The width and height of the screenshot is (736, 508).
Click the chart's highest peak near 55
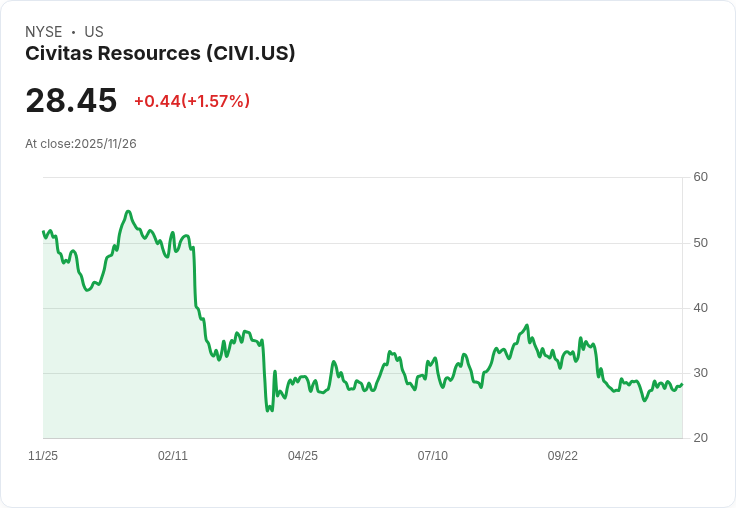tap(128, 212)
